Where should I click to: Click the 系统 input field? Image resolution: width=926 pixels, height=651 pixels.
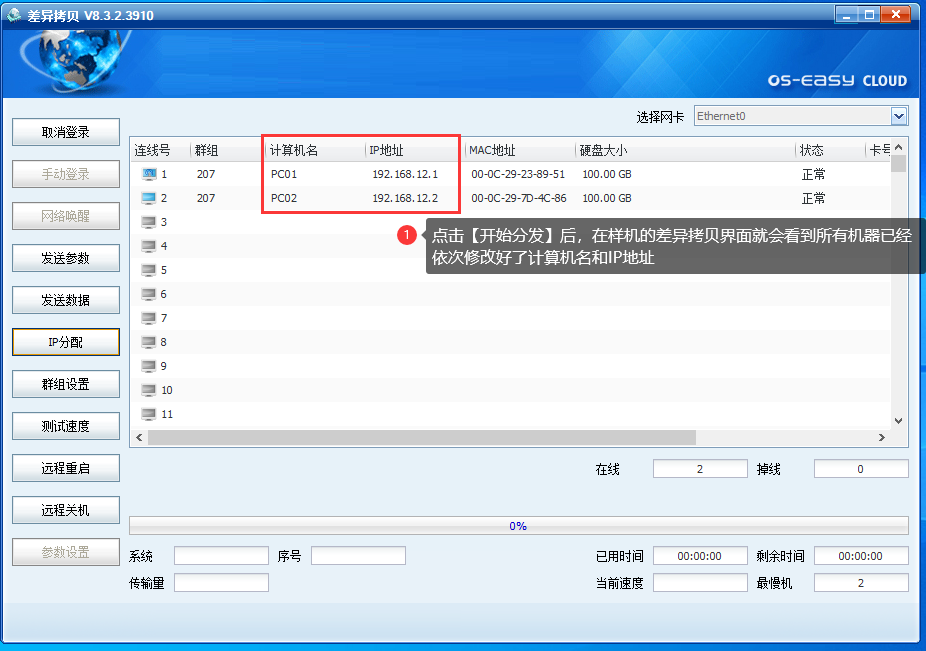coord(221,556)
